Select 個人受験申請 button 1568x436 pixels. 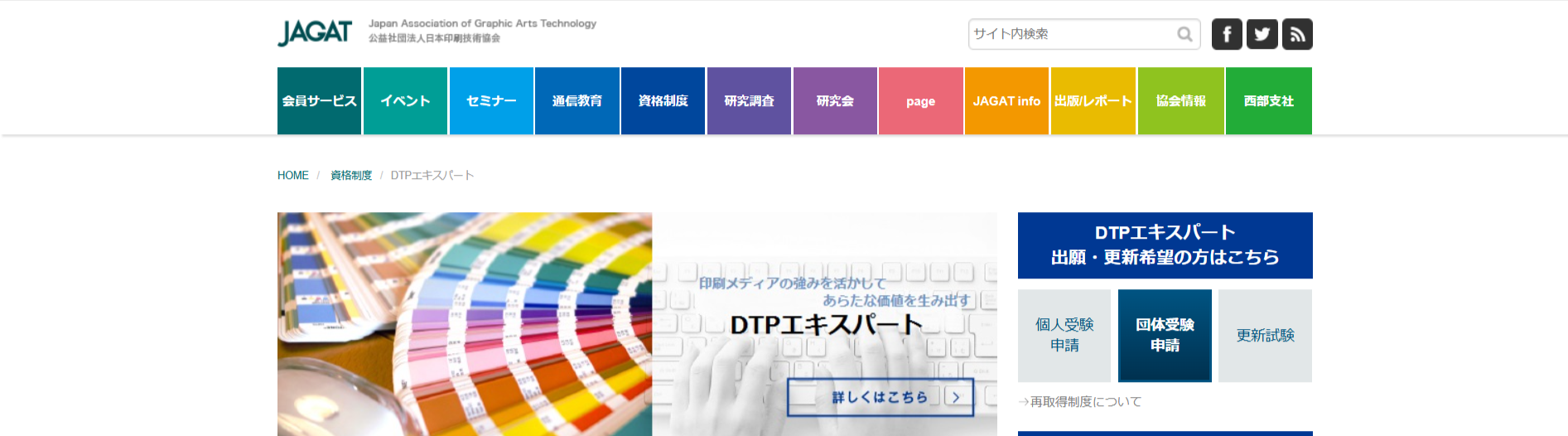(x=1064, y=336)
